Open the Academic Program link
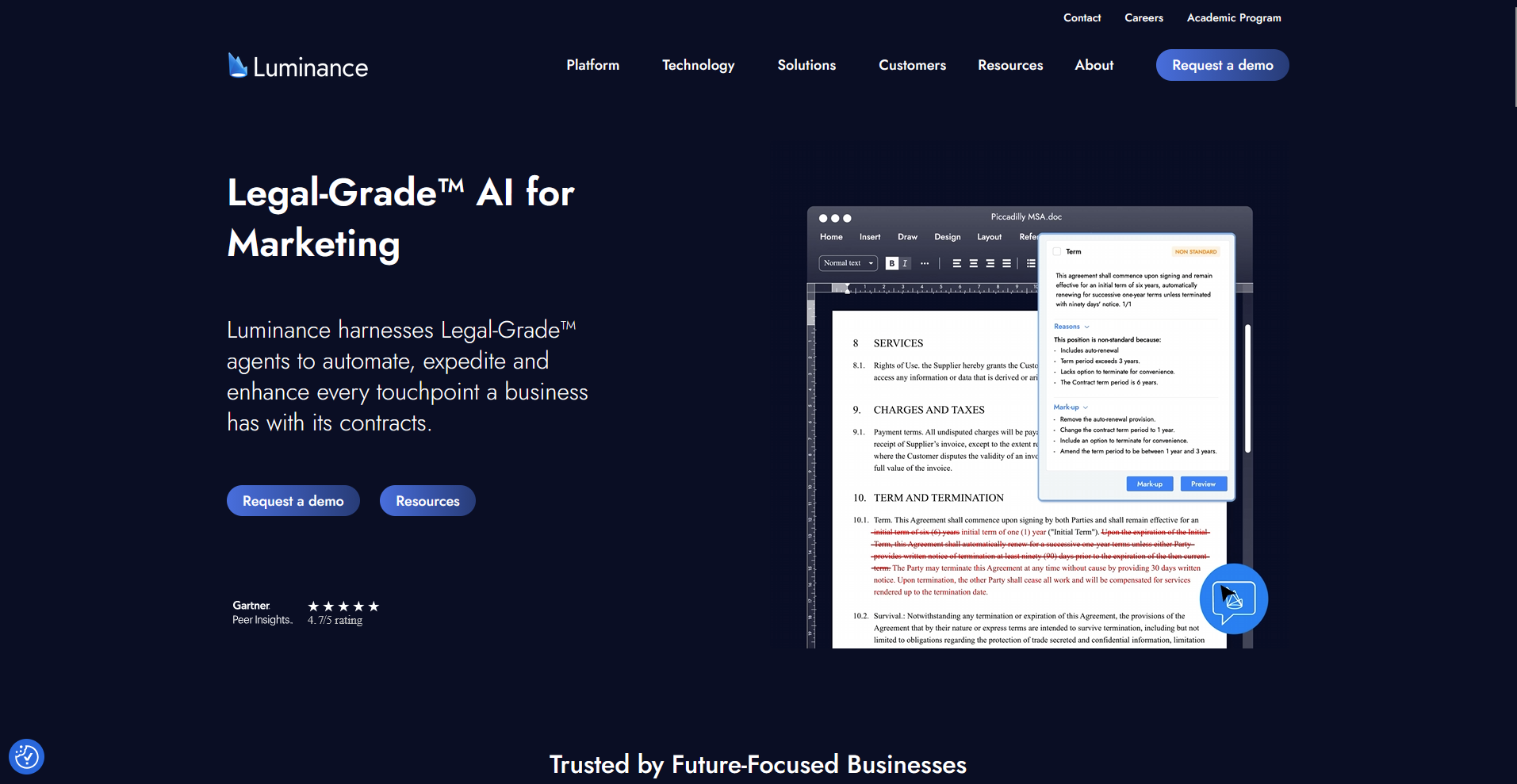This screenshot has width=1517, height=784. point(1234,17)
